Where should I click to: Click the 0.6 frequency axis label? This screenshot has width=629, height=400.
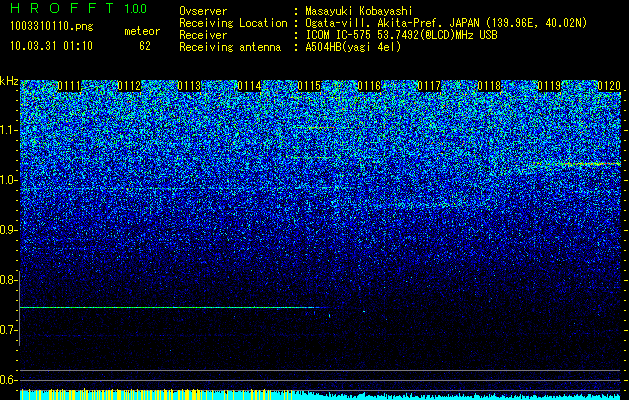click(9, 380)
